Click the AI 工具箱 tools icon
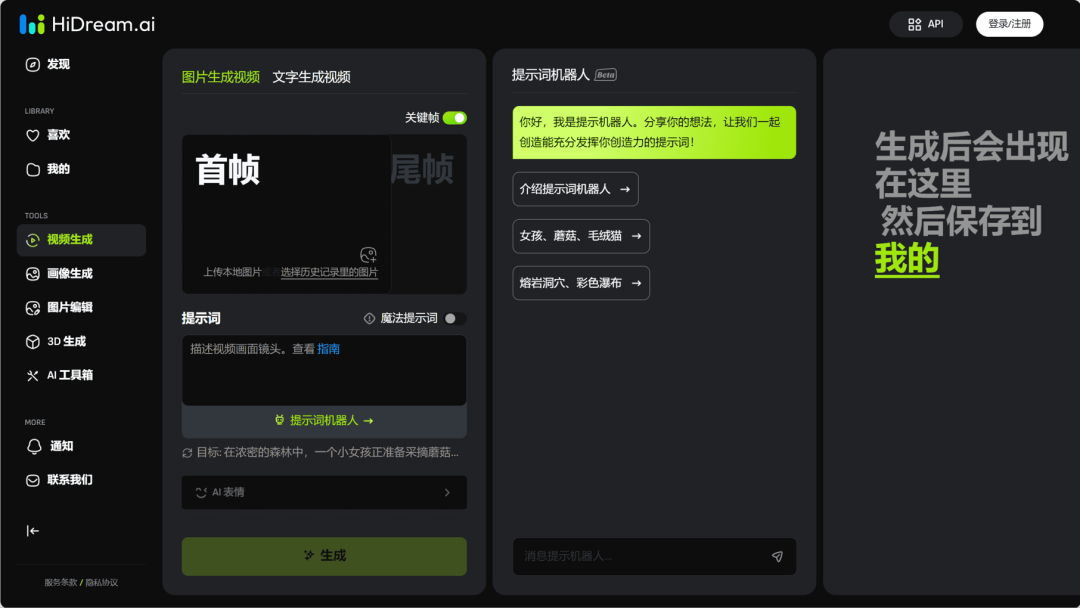The height and width of the screenshot is (608, 1080). click(32, 375)
